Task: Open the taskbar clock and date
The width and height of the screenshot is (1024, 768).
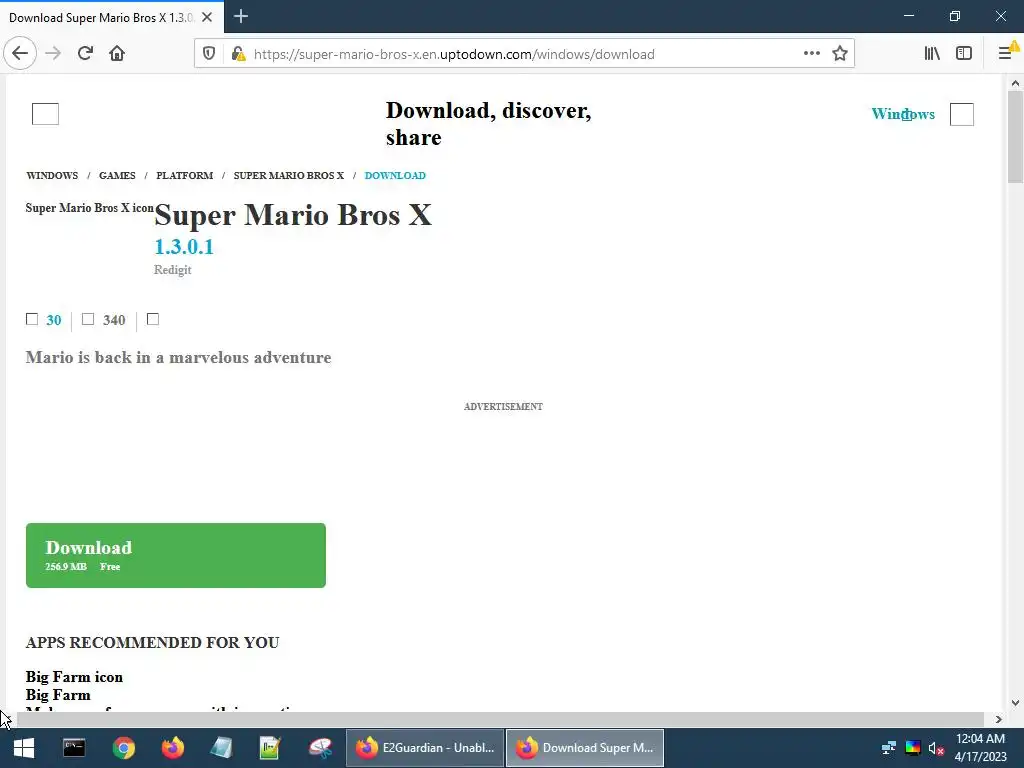Action: coord(980,748)
